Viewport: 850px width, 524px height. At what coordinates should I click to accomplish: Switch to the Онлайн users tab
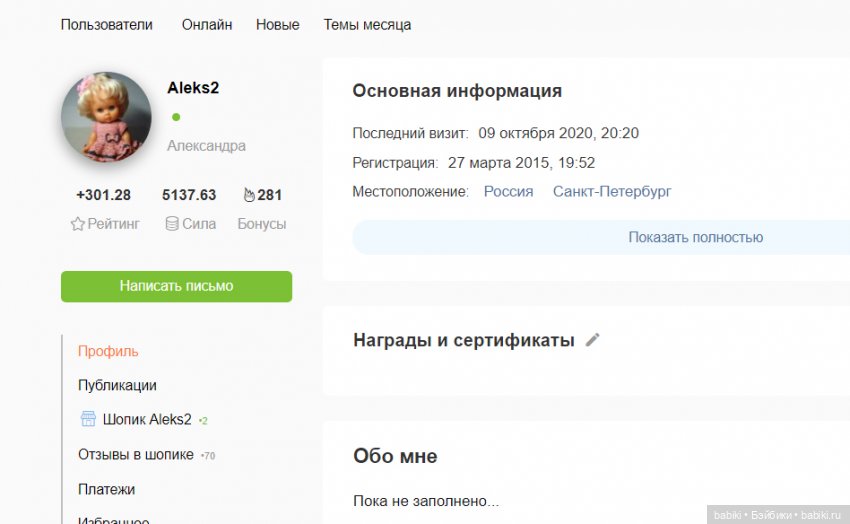(x=207, y=25)
